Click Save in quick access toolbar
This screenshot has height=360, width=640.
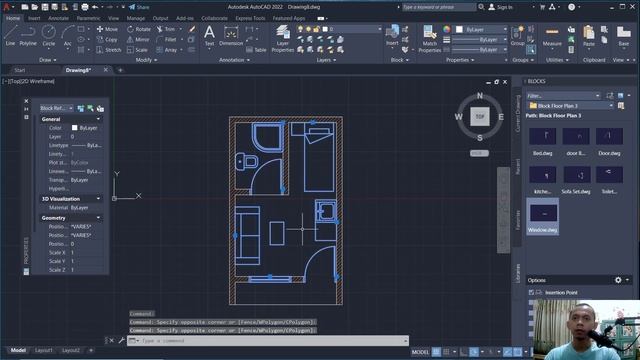point(45,7)
